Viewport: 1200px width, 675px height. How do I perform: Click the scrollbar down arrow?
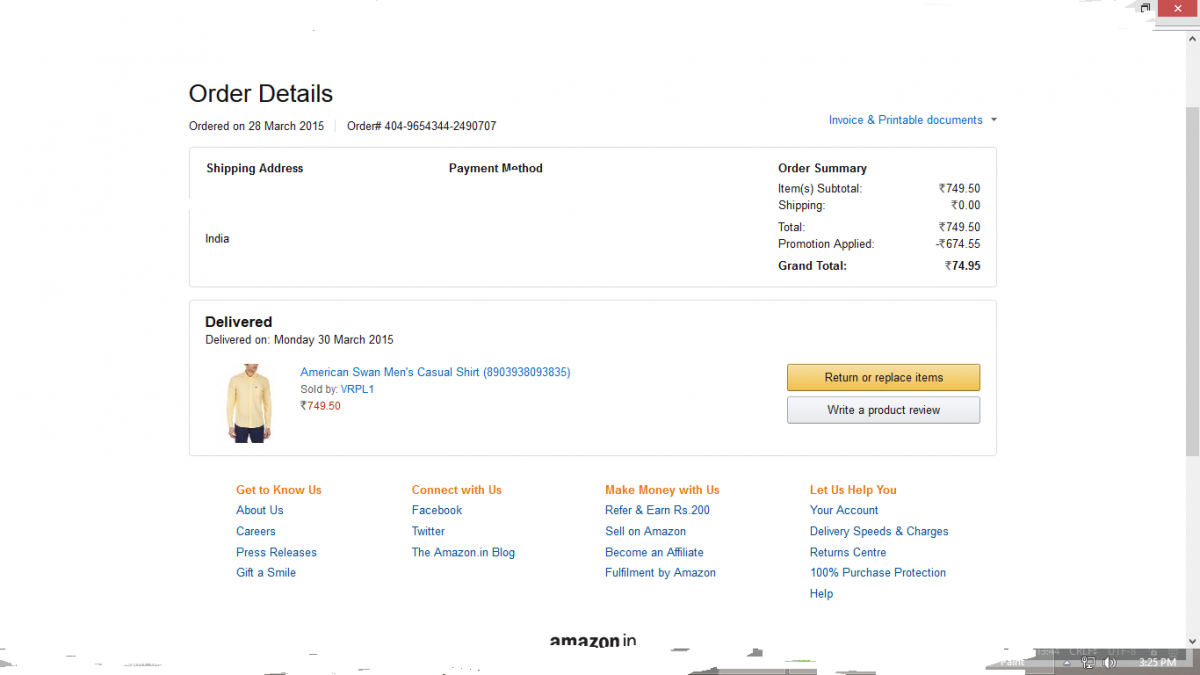[1192, 639]
